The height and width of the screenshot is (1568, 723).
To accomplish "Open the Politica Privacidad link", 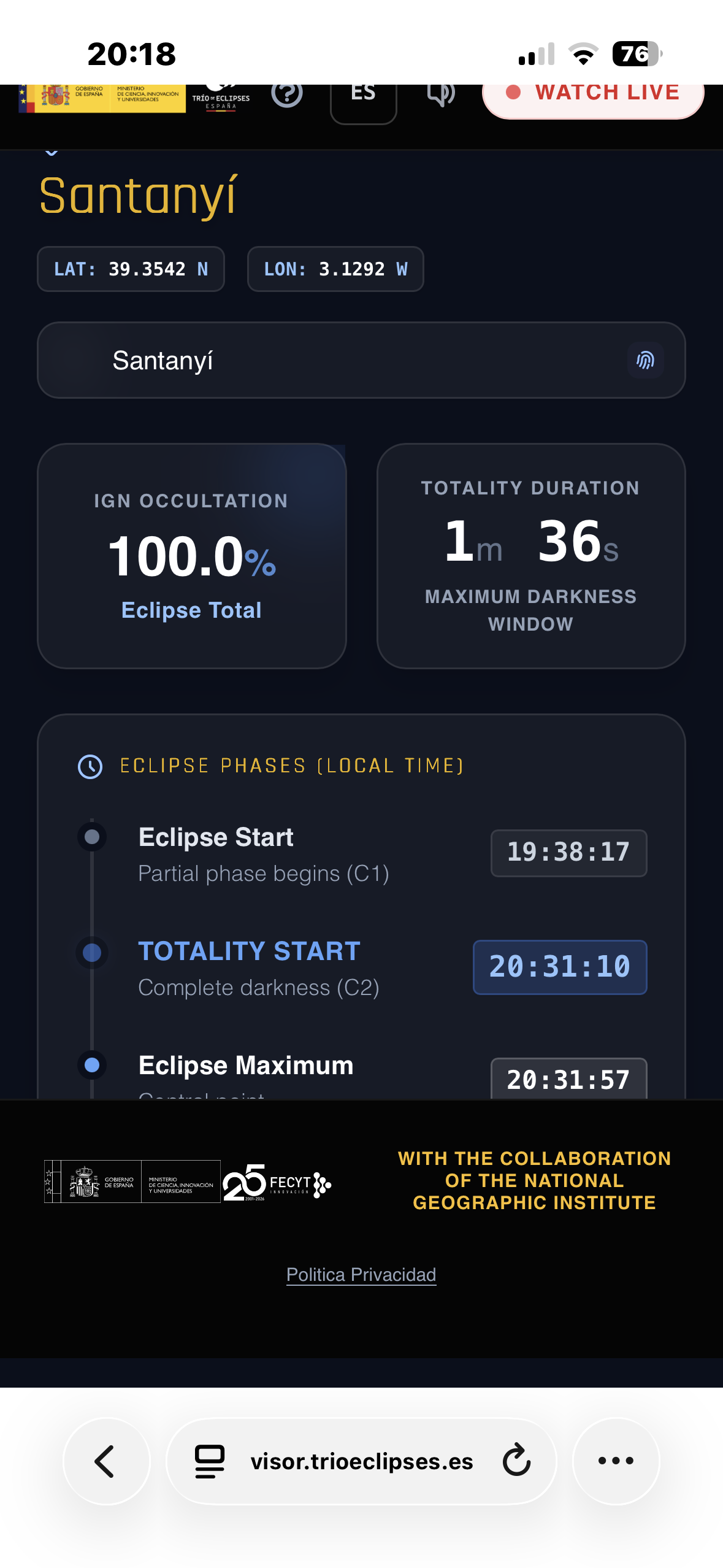I will click(361, 1274).
